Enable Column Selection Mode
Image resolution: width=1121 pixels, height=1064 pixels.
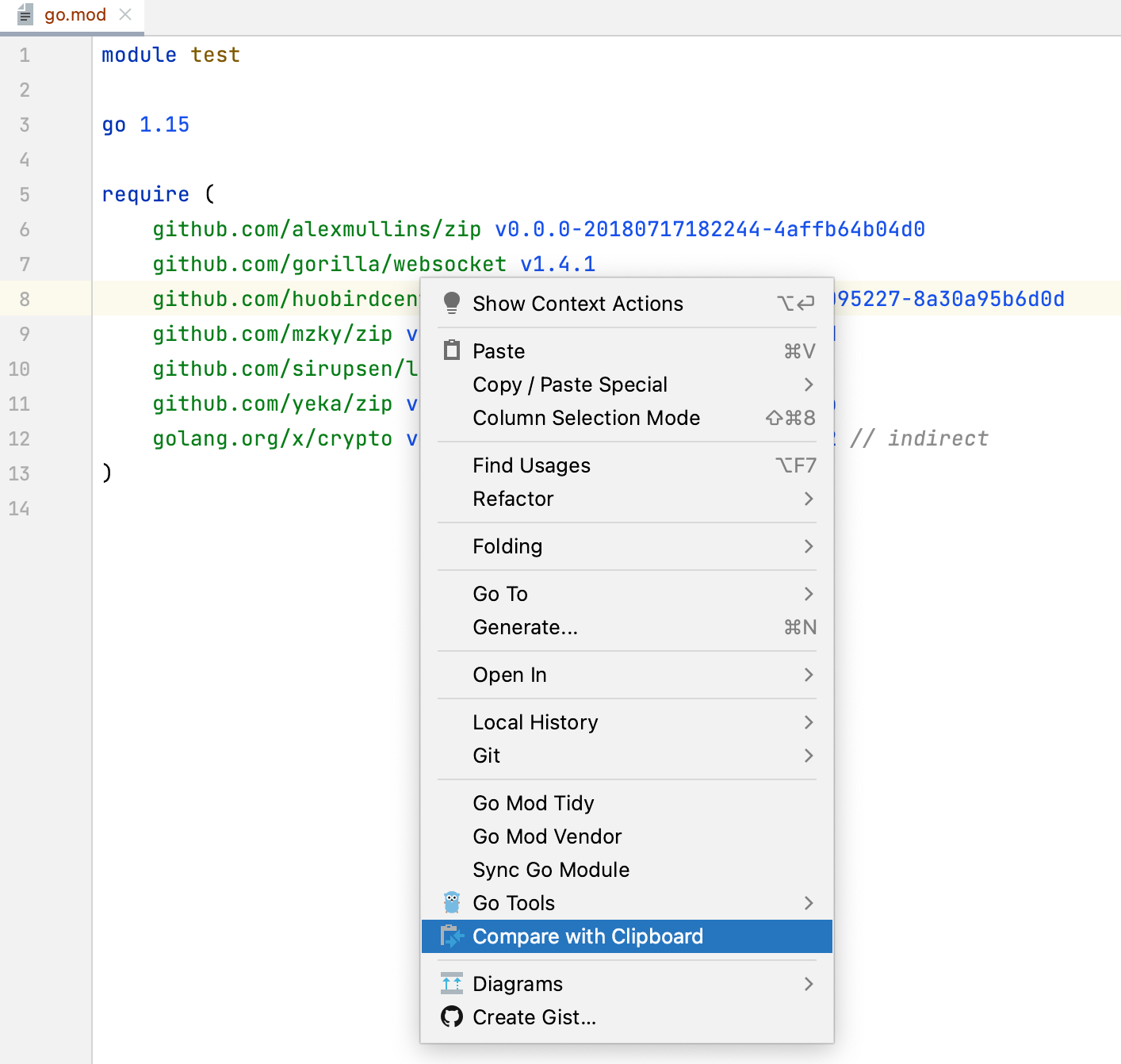point(627,418)
